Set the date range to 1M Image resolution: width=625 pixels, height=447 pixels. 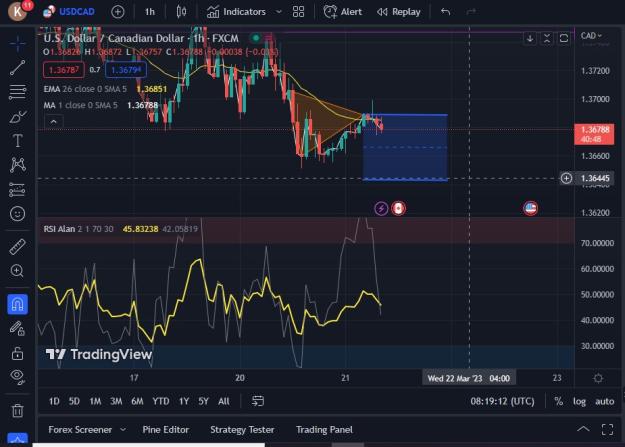tap(95, 401)
